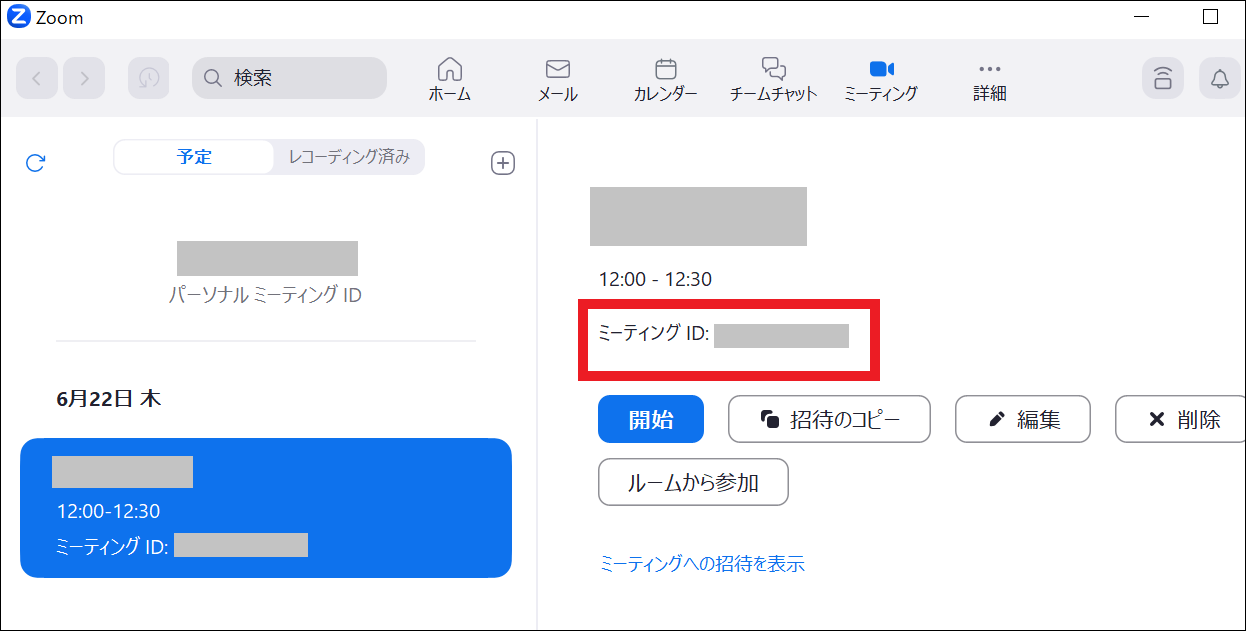Switch to レコーディング済み tab

349,157
